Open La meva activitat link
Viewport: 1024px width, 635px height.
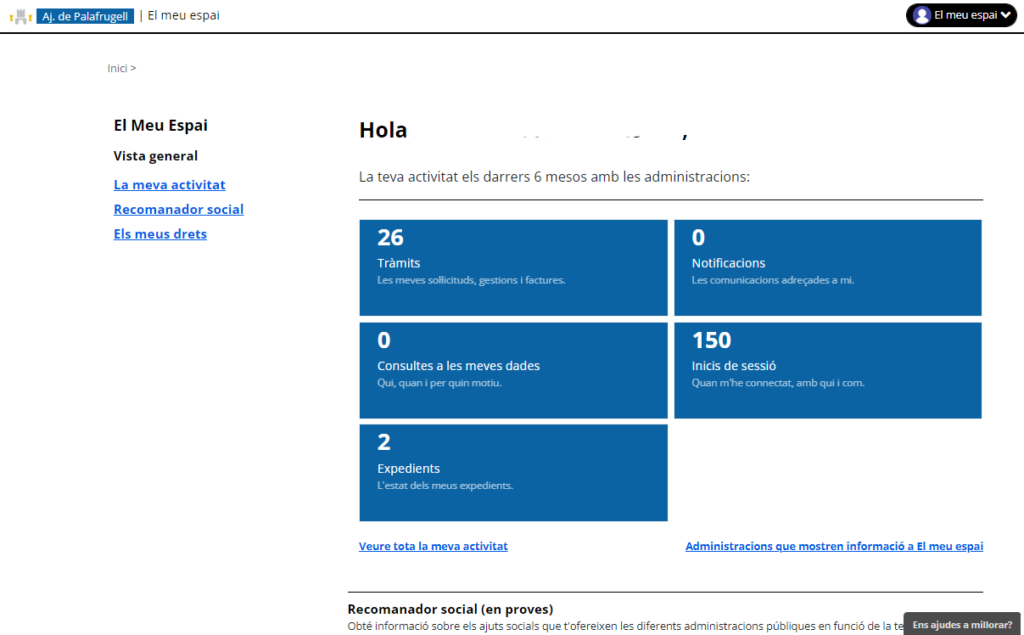pyautogui.click(x=169, y=185)
